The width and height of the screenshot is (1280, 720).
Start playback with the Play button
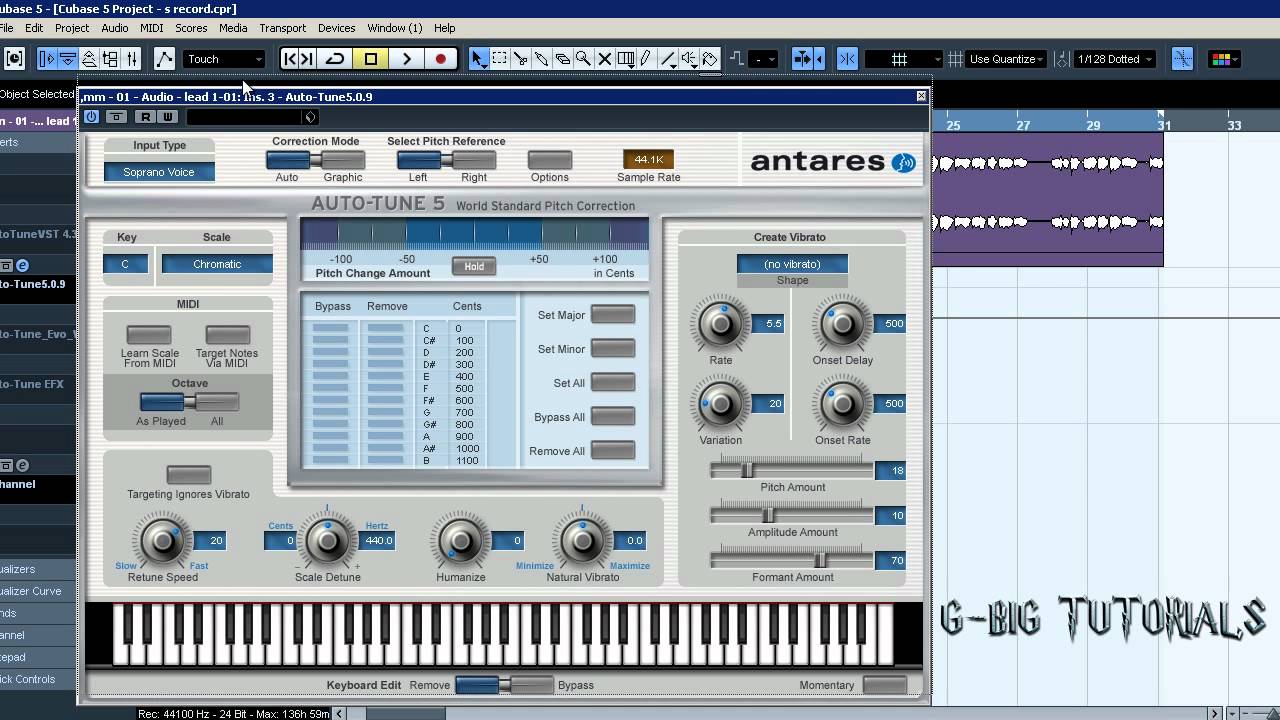click(406, 59)
